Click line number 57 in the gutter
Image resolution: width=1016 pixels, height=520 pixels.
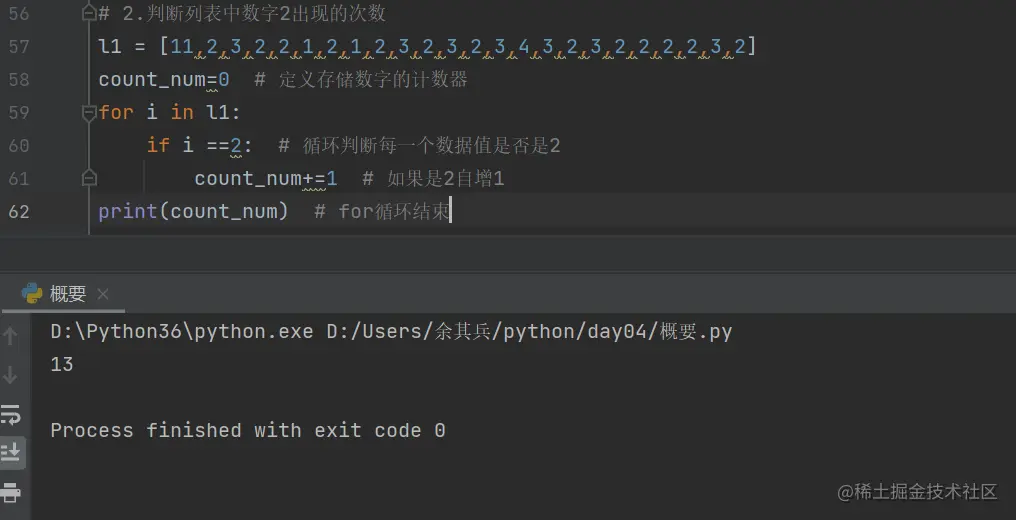point(19,47)
